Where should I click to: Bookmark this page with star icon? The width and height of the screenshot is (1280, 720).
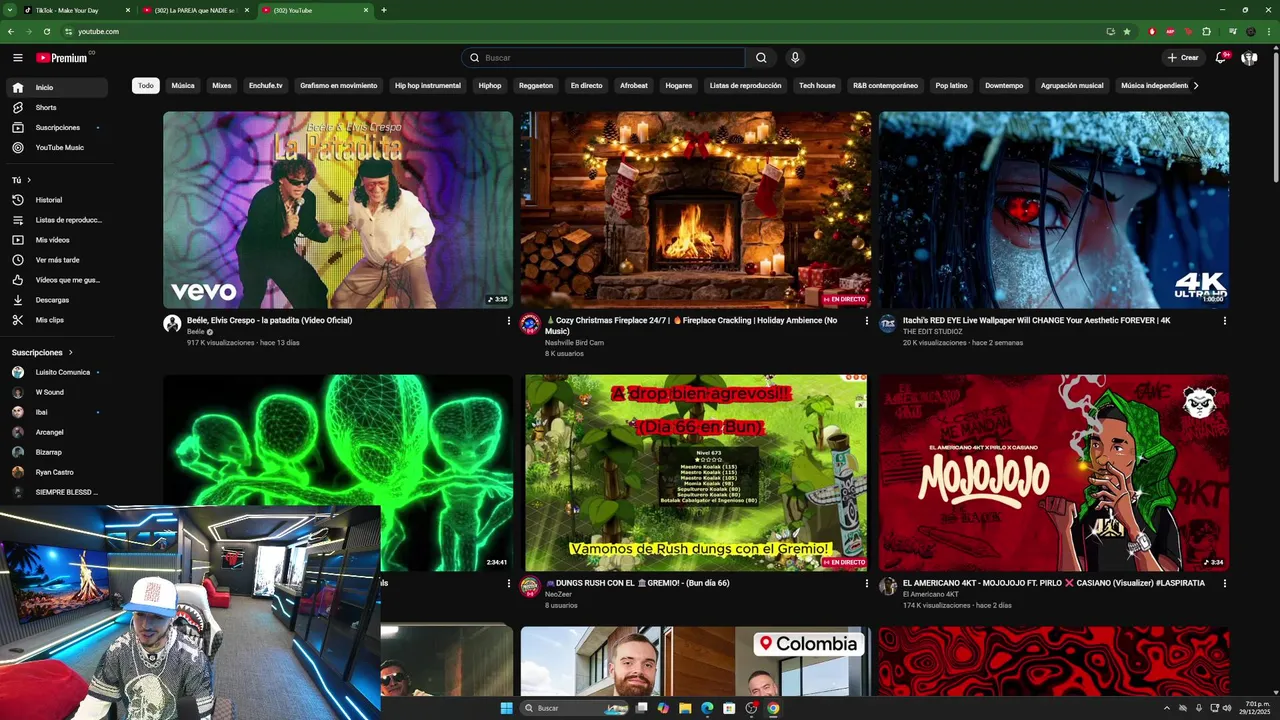coord(1127,31)
